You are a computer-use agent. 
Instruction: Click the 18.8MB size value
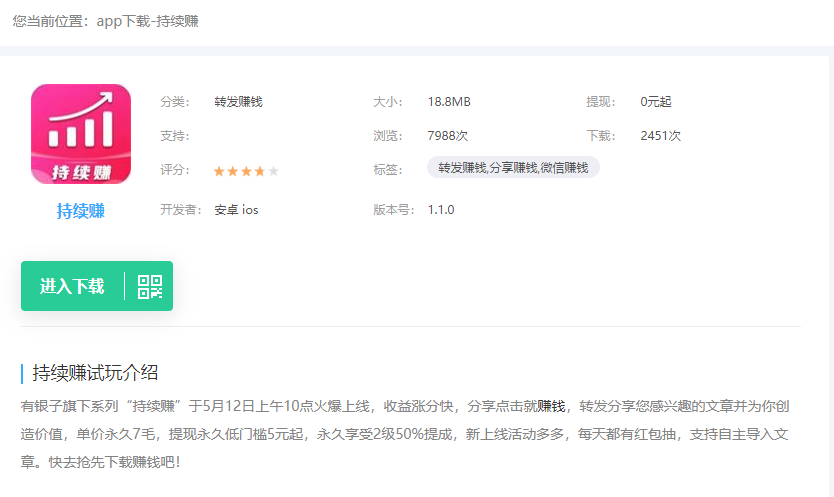pos(449,102)
